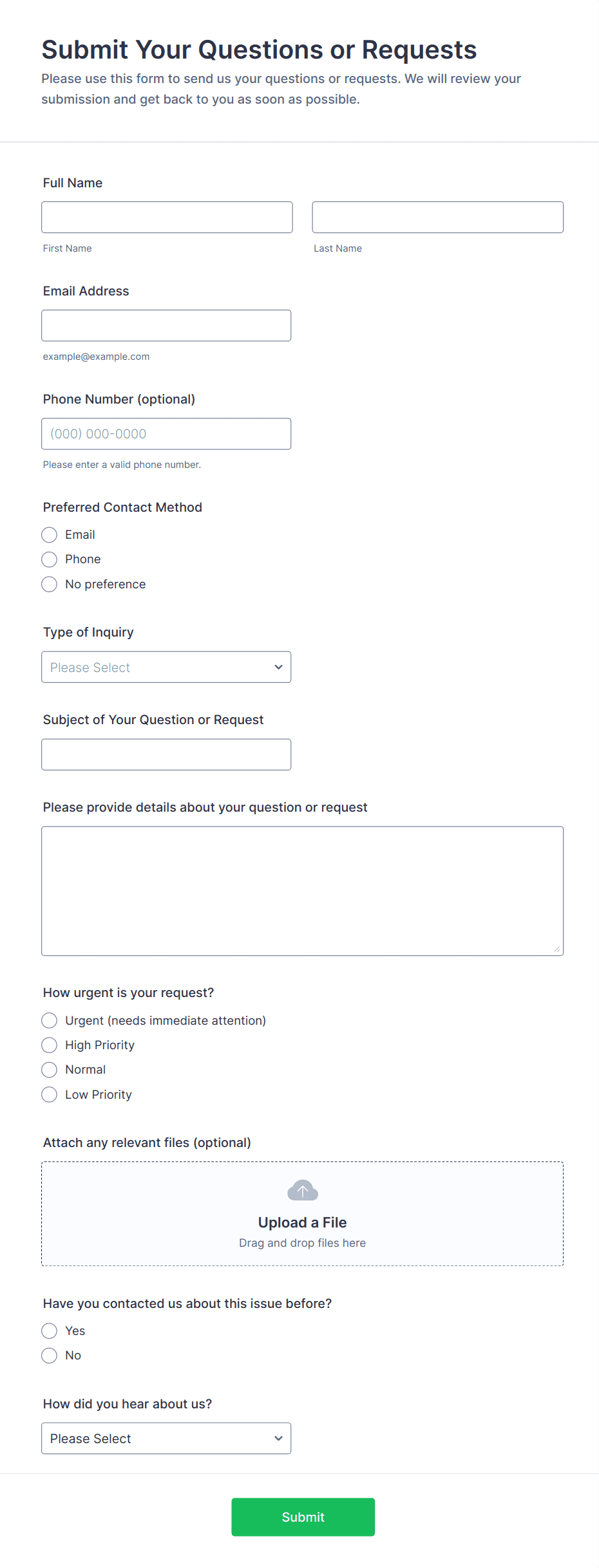Focus the Last Name text box
The height and width of the screenshot is (1568, 599).
coord(437,218)
